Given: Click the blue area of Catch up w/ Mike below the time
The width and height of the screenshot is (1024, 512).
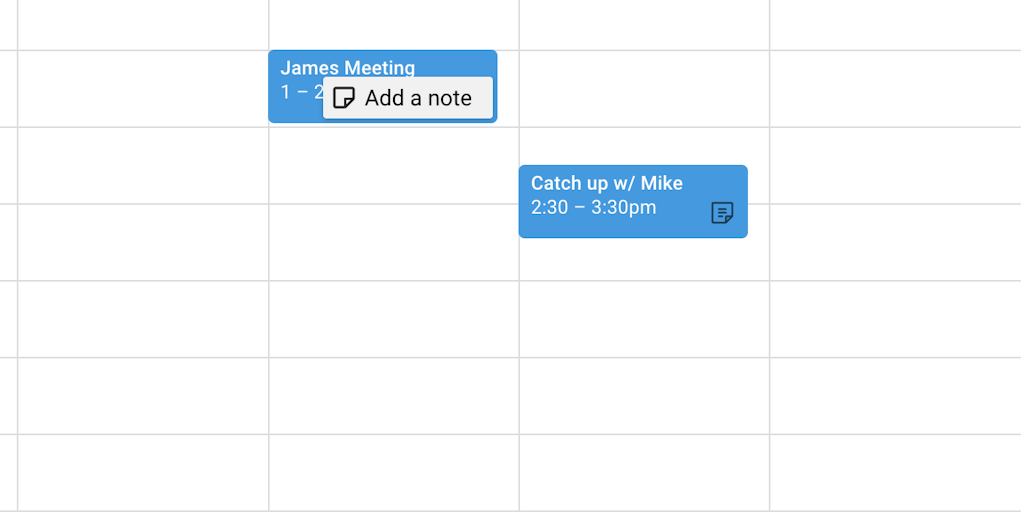Looking at the screenshot, I should point(600,228).
